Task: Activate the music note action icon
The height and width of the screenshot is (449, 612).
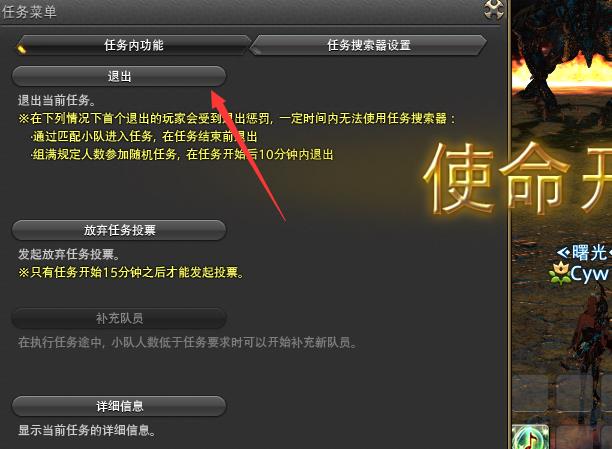Action: pos(530,437)
